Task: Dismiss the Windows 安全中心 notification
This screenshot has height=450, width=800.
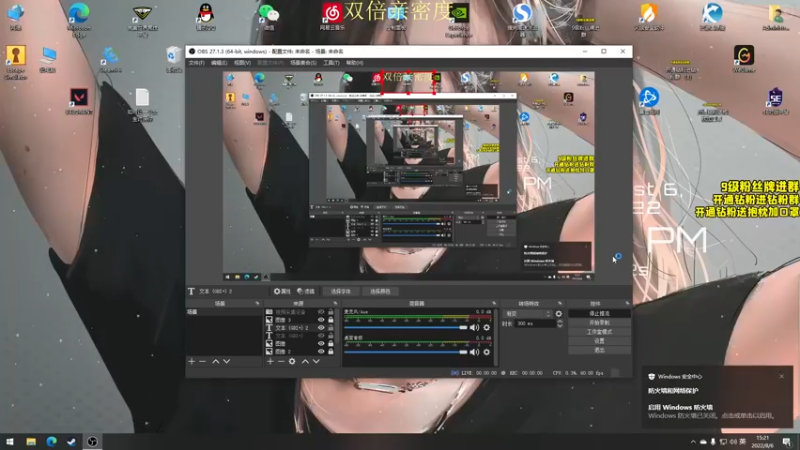Action: coord(782,377)
